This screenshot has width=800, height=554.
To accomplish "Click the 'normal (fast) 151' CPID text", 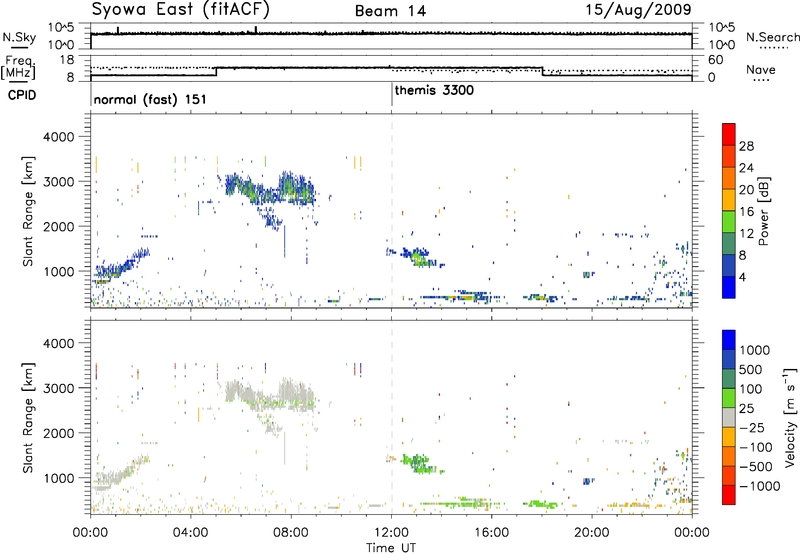I will tap(150, 99).
